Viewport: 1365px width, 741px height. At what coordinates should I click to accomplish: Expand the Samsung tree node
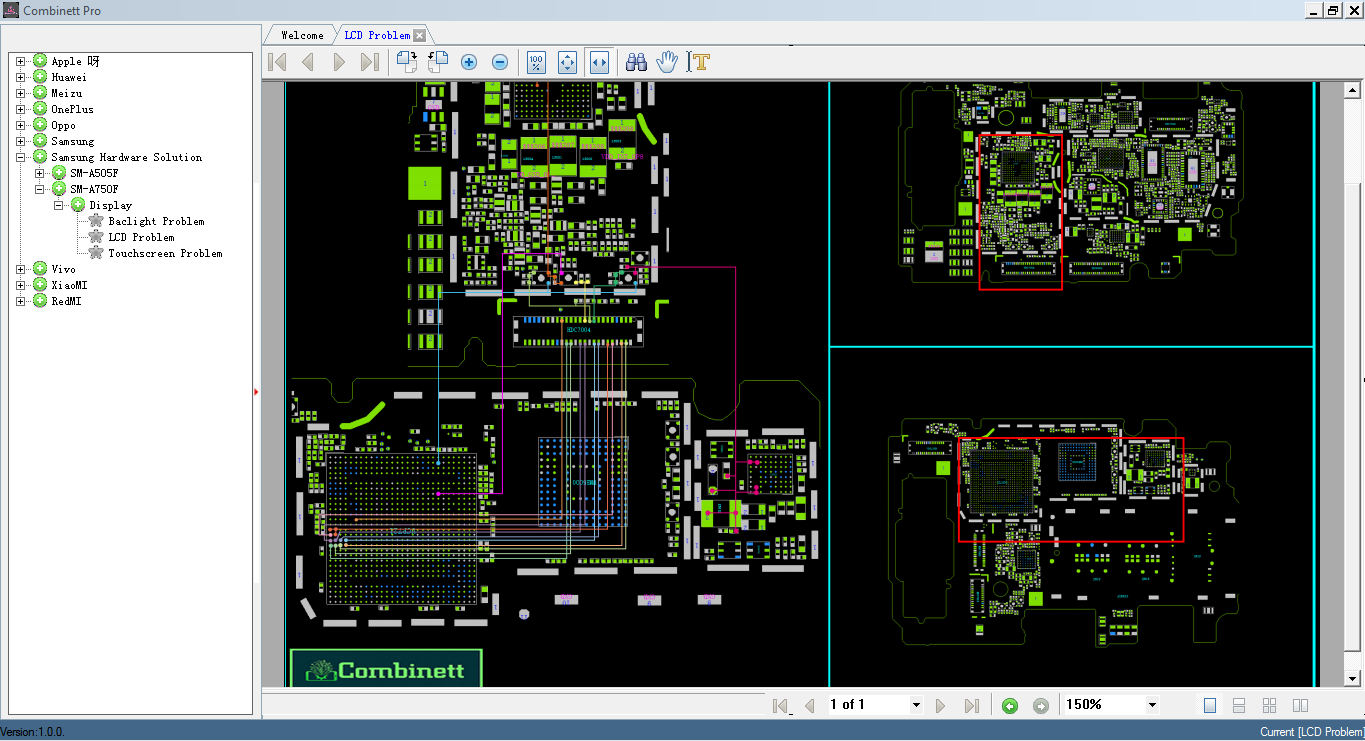coord(20,141)
